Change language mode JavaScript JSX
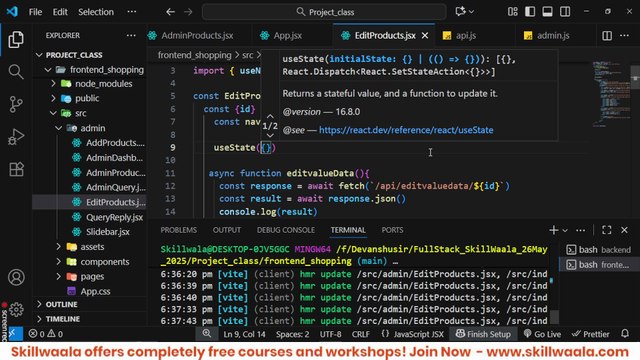Image resolution: width=640 pixels, height=360 pixels. (418, 334)
